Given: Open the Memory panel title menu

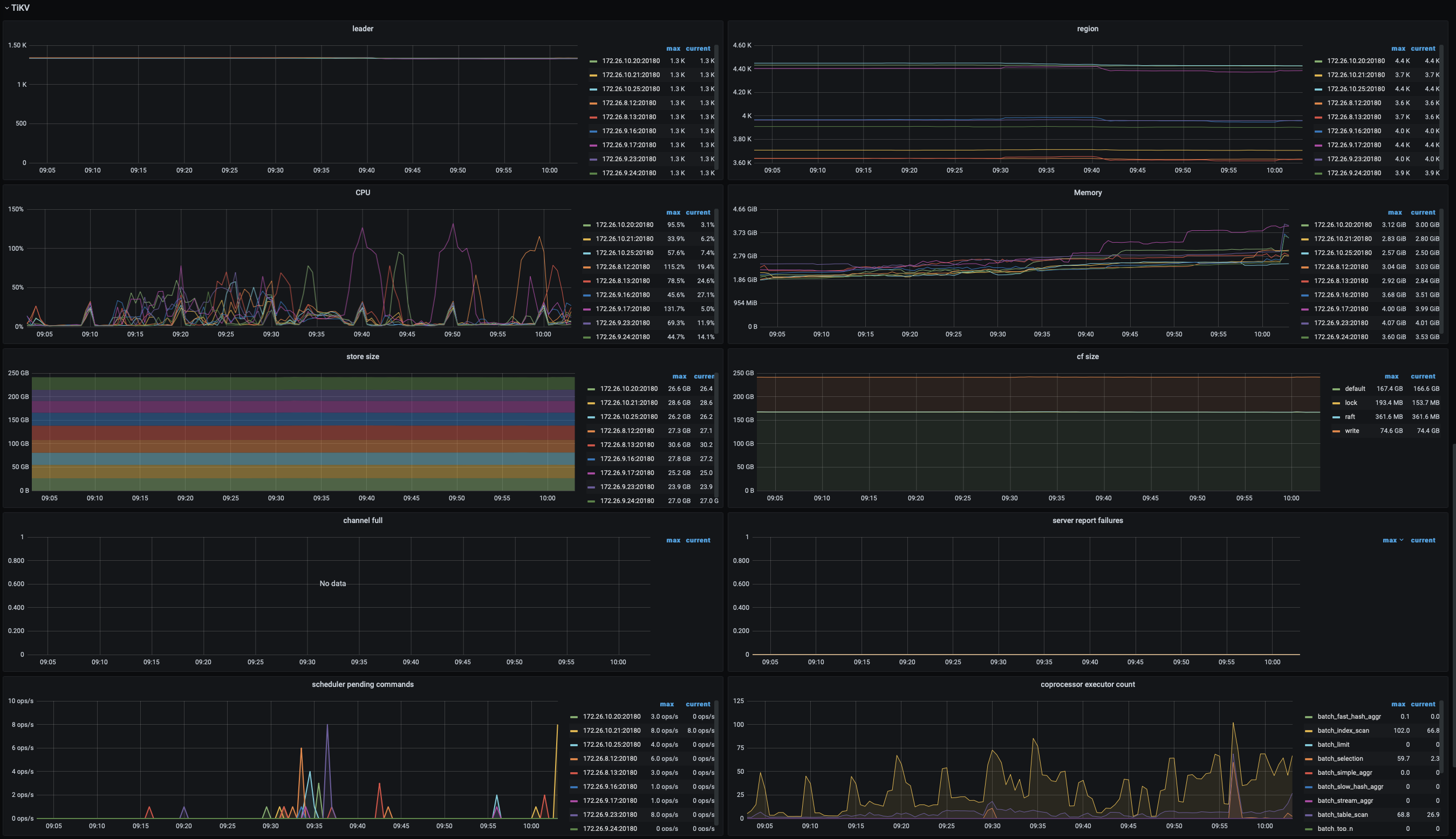Looking at the screenshot, I should click(1087, 192).
